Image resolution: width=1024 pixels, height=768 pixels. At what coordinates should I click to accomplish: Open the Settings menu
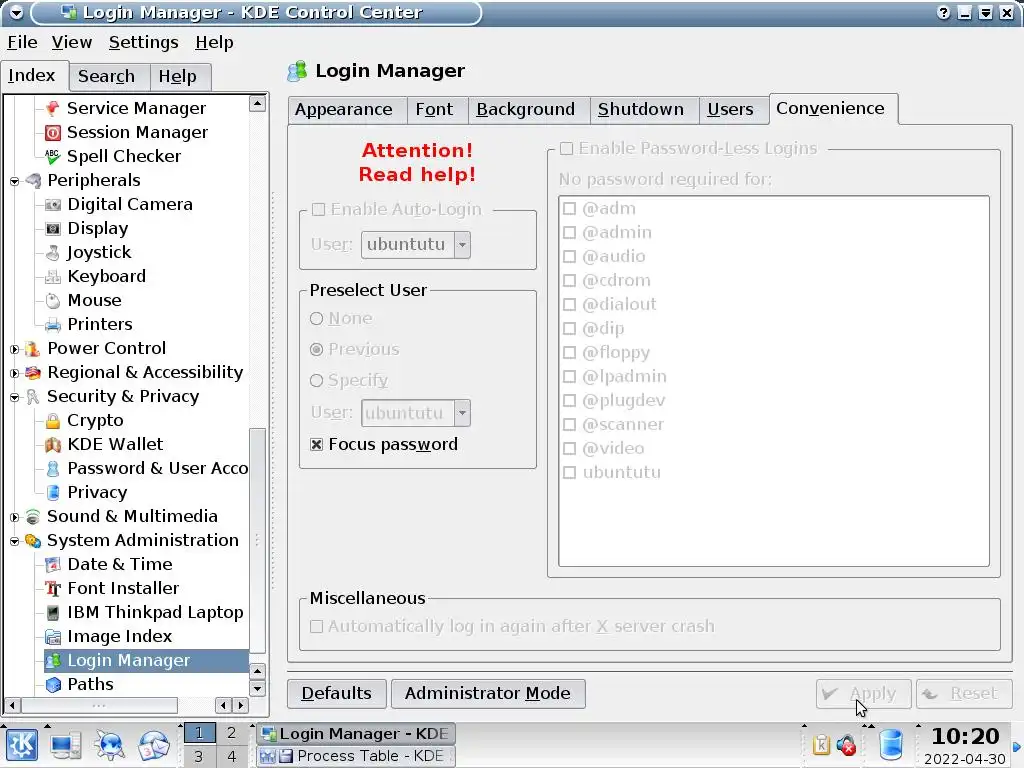click(144, 42)
